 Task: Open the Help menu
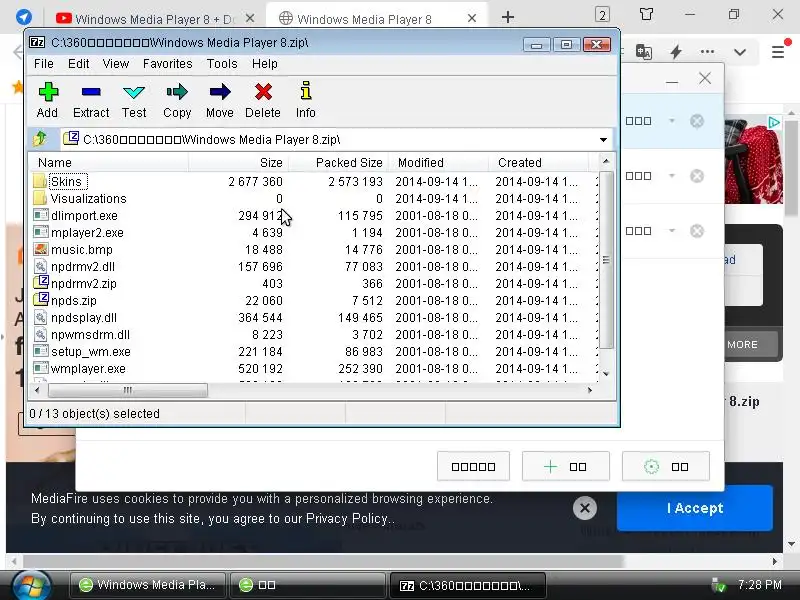(265, 64)
